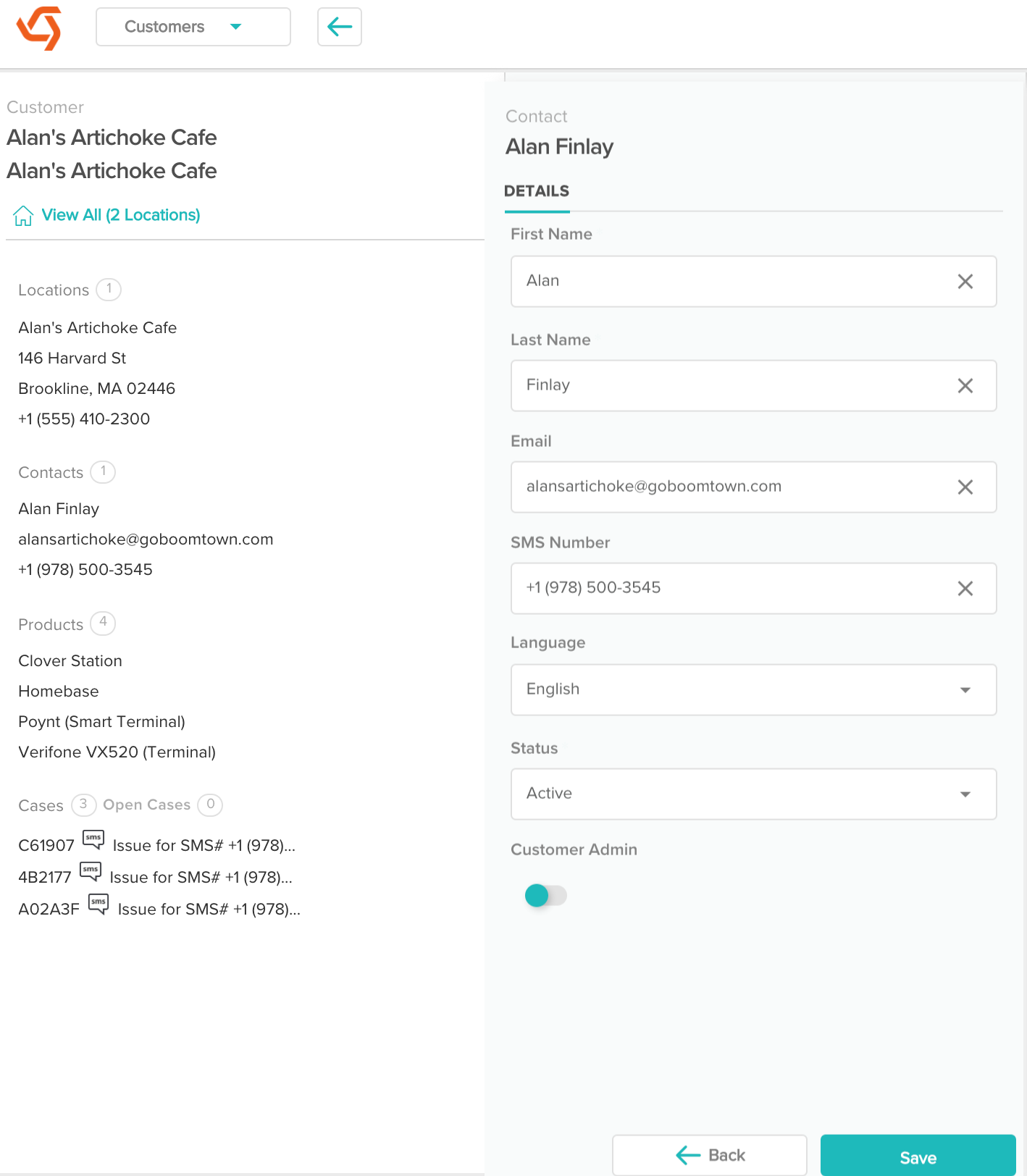This screenshot has width=1027, height=1176.
Task: Clear the First Name field with X
Action: 965,282
